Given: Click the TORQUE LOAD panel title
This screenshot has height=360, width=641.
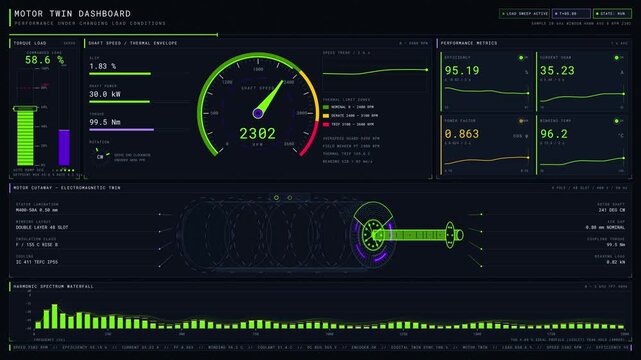Looking at the screenshot, I should point(30,43).
